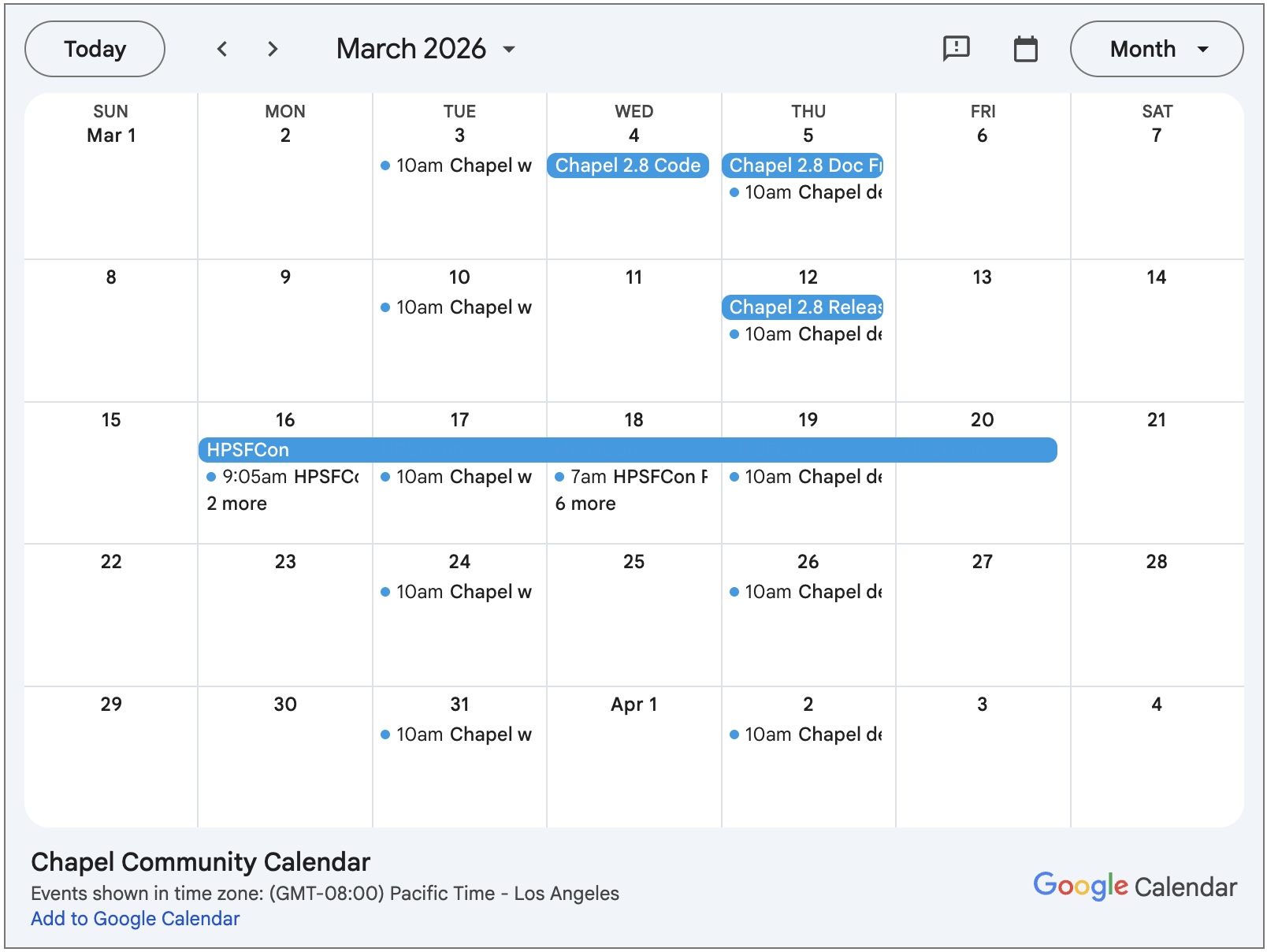
Task: Select Chapel 2.8 Doc event on March 5
Action: pos(803,165)
